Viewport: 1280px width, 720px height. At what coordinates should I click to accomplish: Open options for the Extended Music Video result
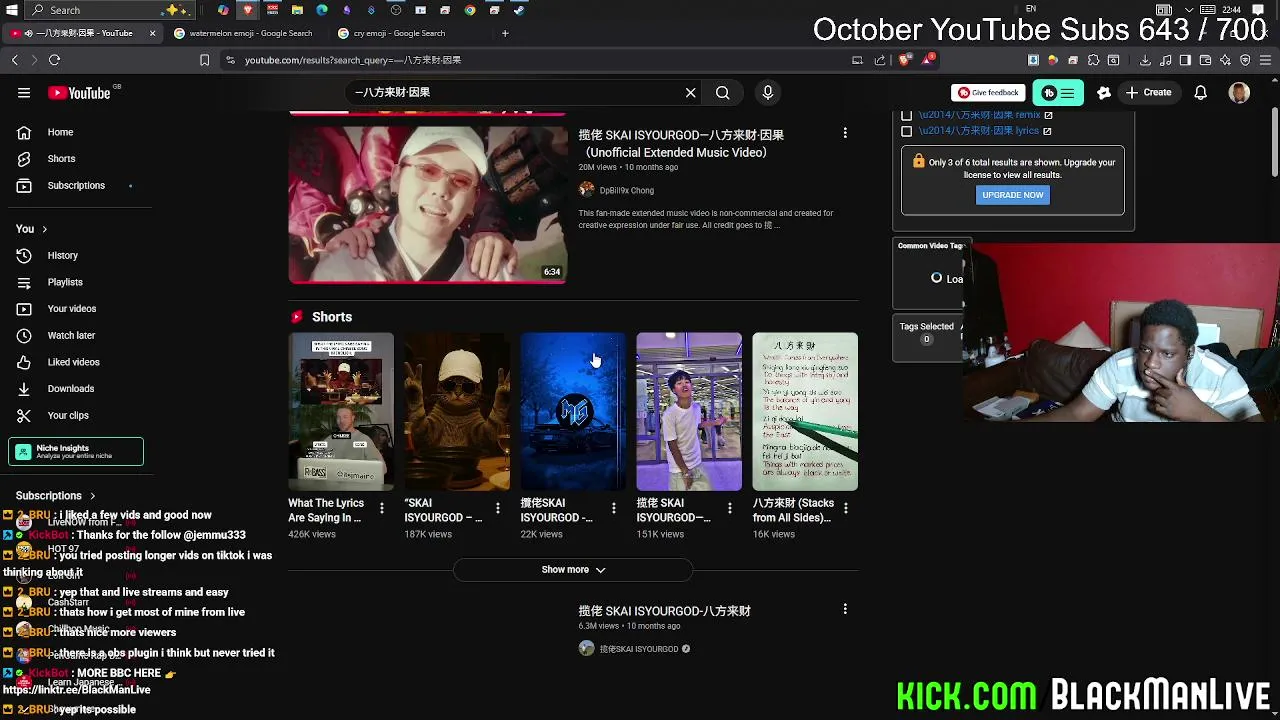845,133
